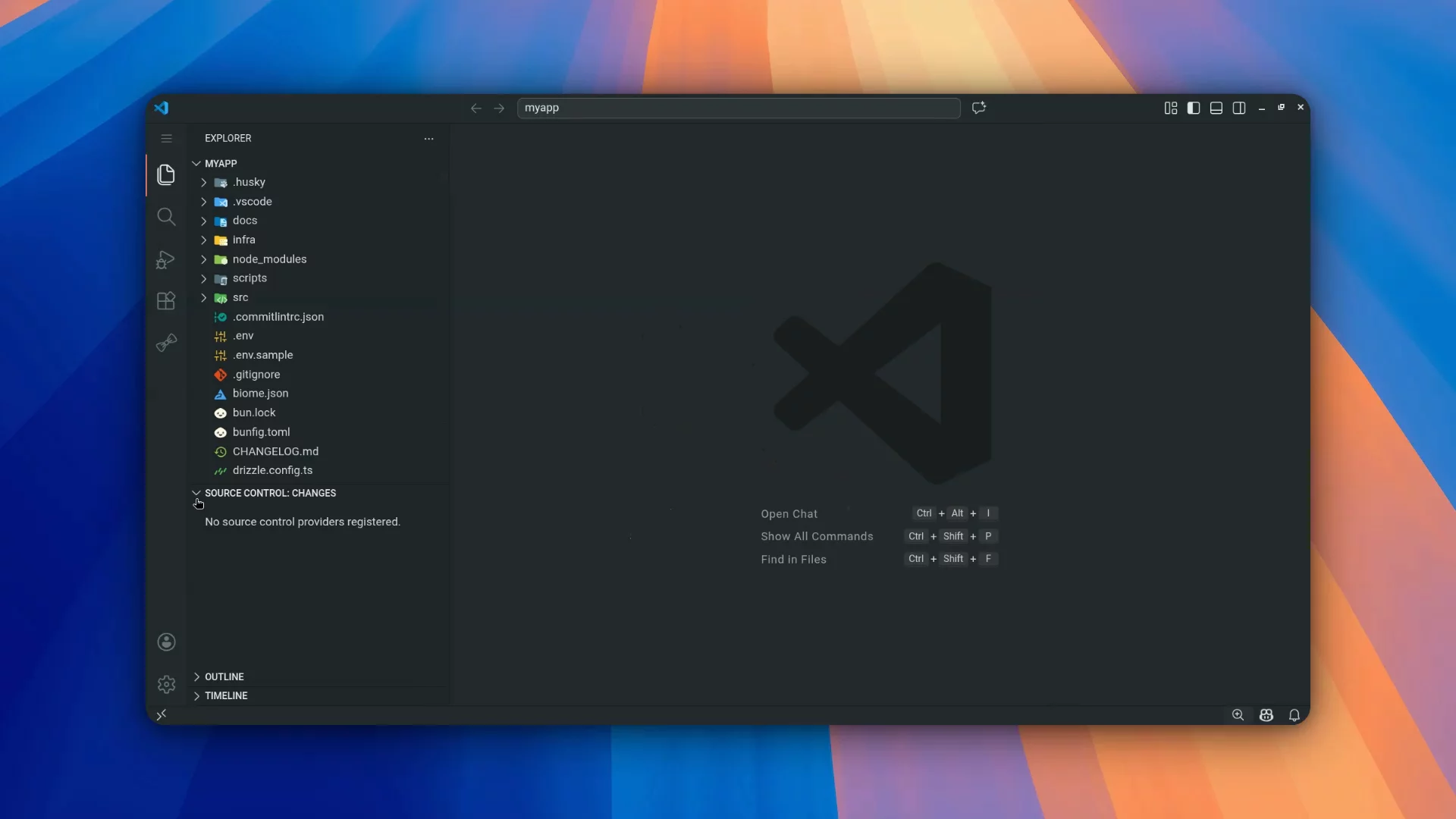Open Customize Layout icon

tap(1171, 108)
